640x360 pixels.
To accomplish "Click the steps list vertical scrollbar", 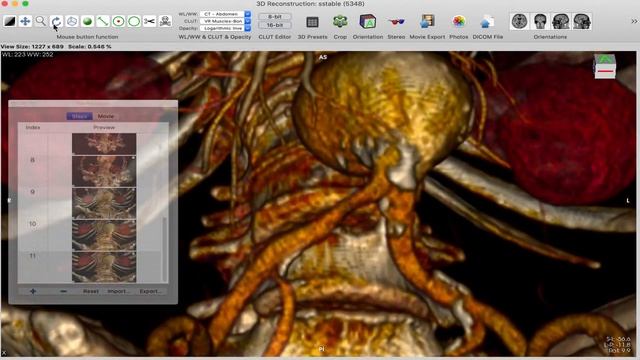I will pos(165,248).
